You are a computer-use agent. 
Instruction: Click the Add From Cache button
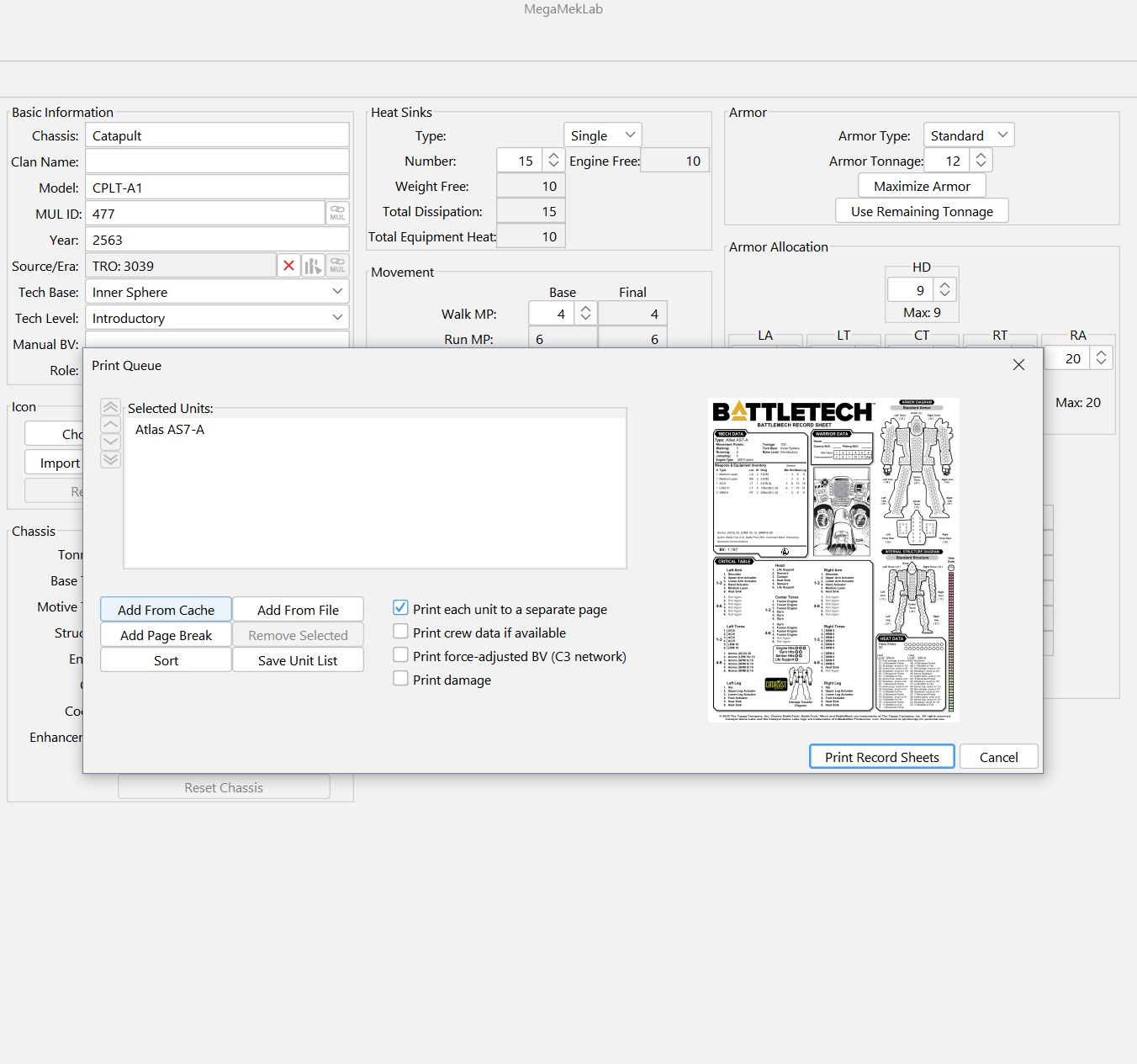166,610
